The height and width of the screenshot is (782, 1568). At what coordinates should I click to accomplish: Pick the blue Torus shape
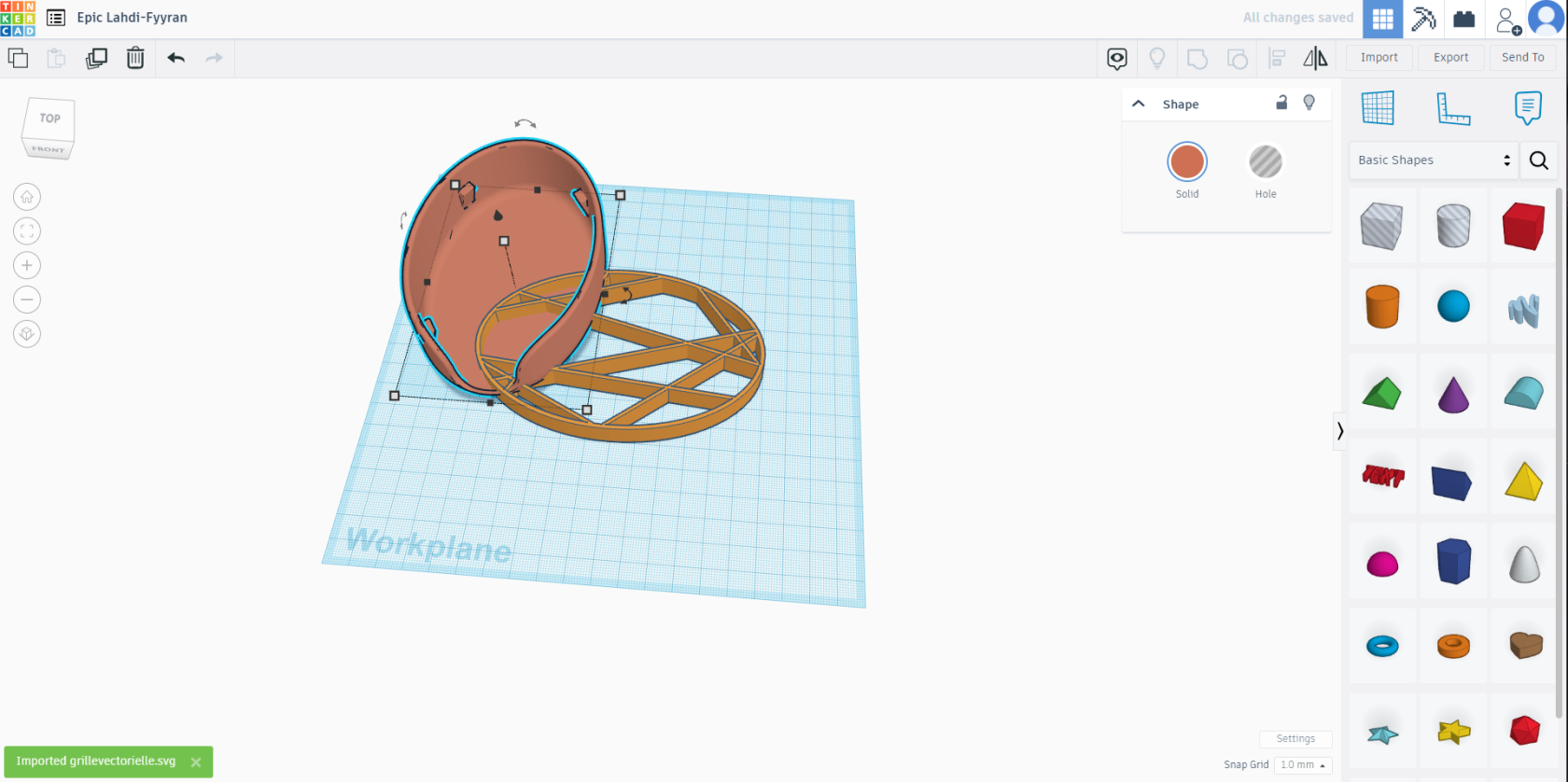pyautogui.click(x=1382, y=646)
